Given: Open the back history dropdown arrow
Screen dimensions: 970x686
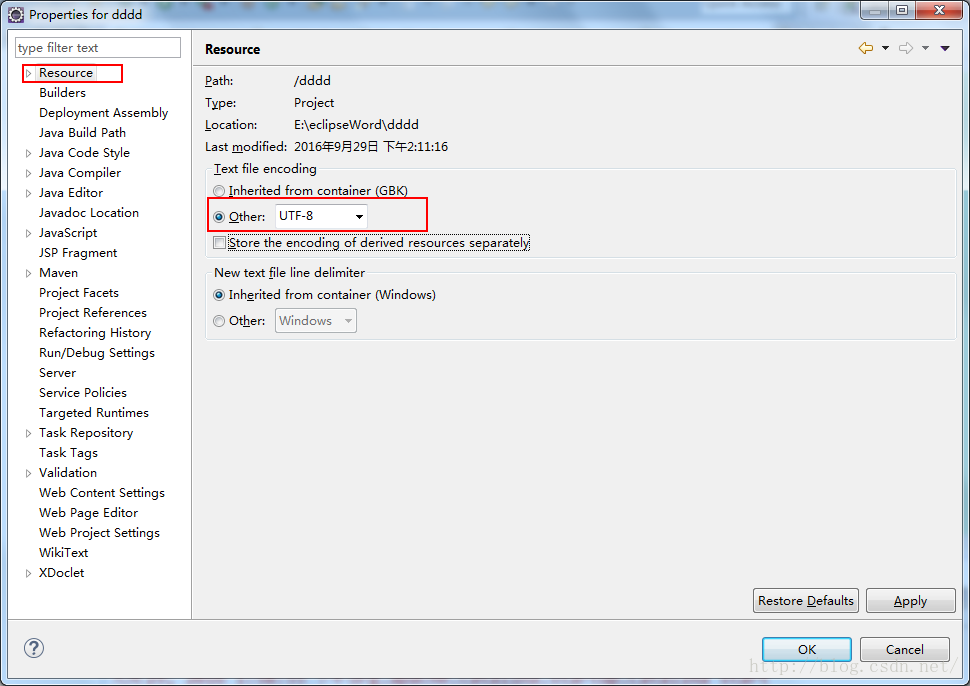Looking at the screenshot, I should pos(885,48).
